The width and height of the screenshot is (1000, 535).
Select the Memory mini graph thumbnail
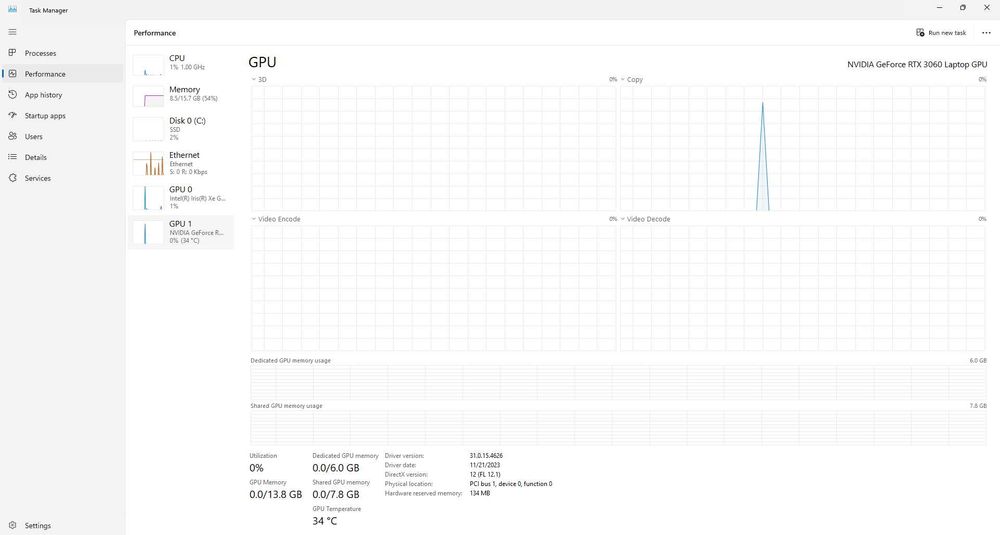pyautogui.click(x=149, y=96)
